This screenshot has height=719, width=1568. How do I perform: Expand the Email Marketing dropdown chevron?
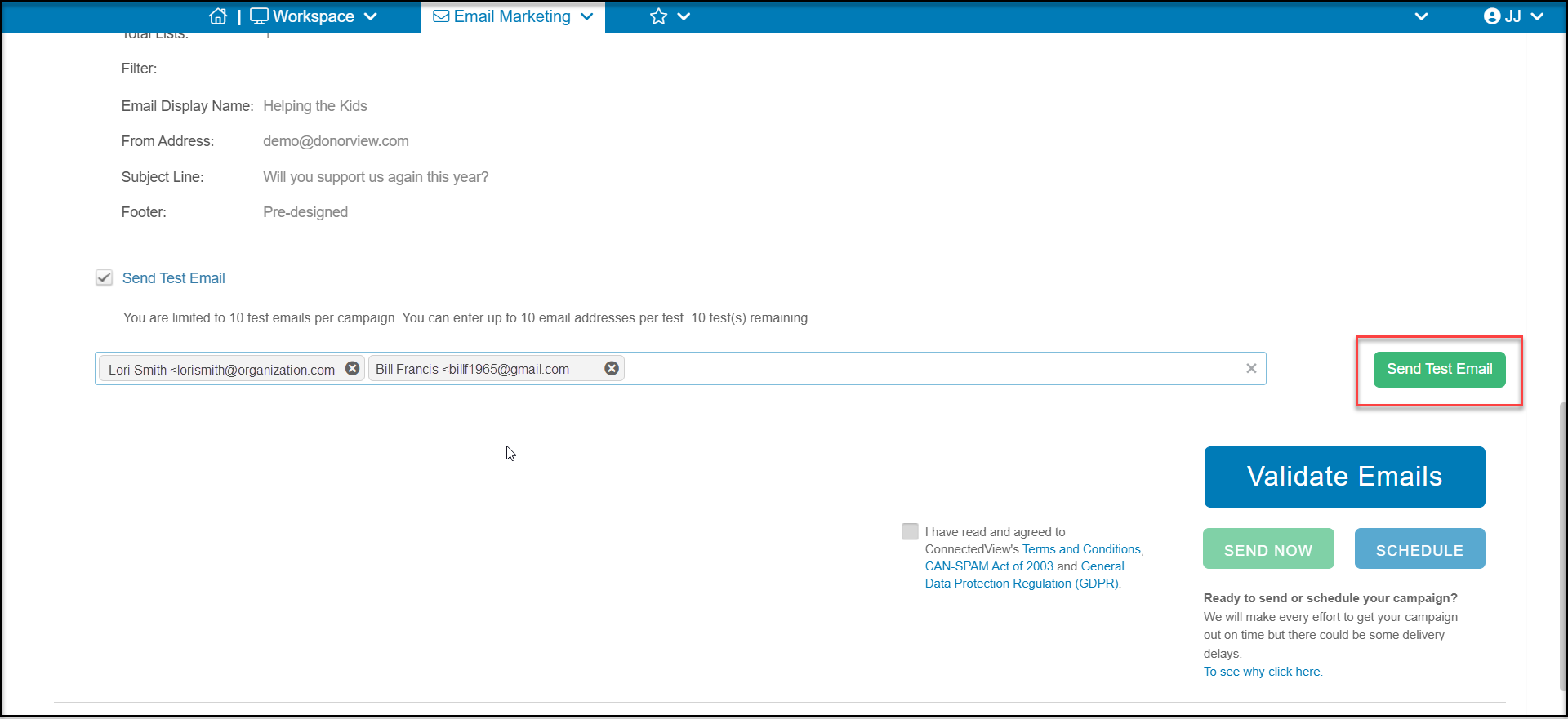587,16
